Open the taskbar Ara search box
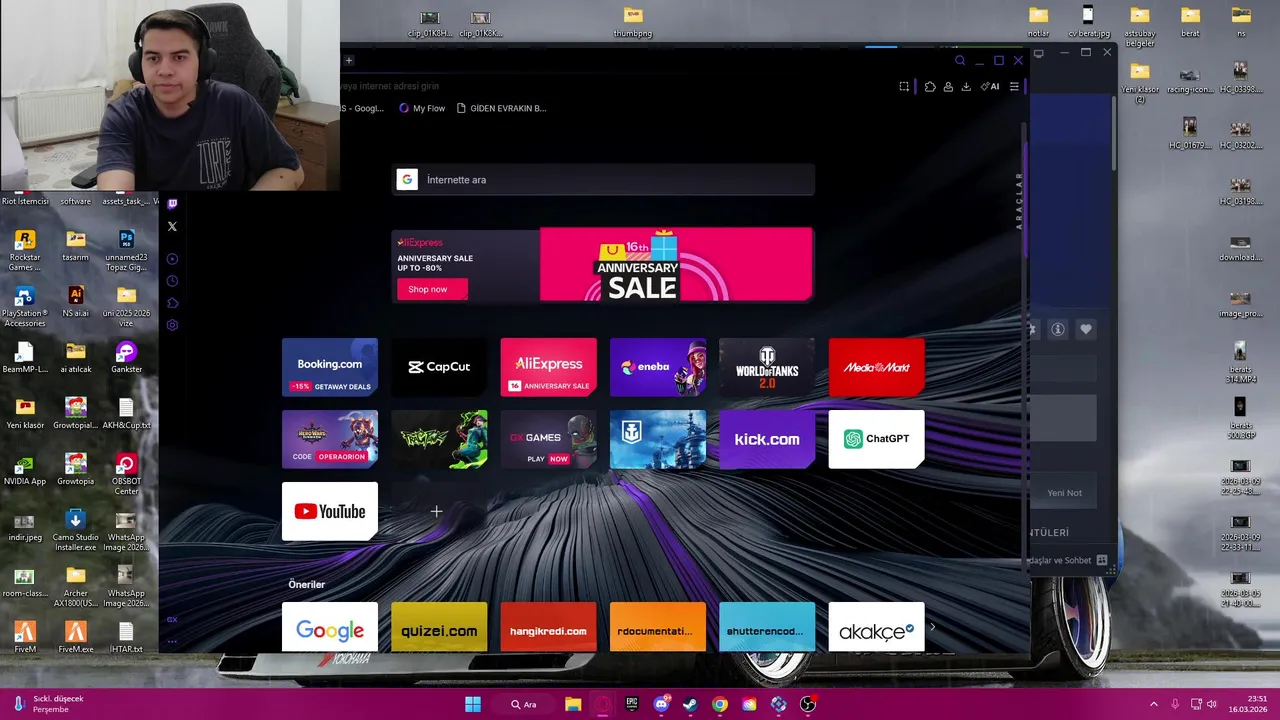Screen dimensions: 1280x720 click(x=524, y=704)
